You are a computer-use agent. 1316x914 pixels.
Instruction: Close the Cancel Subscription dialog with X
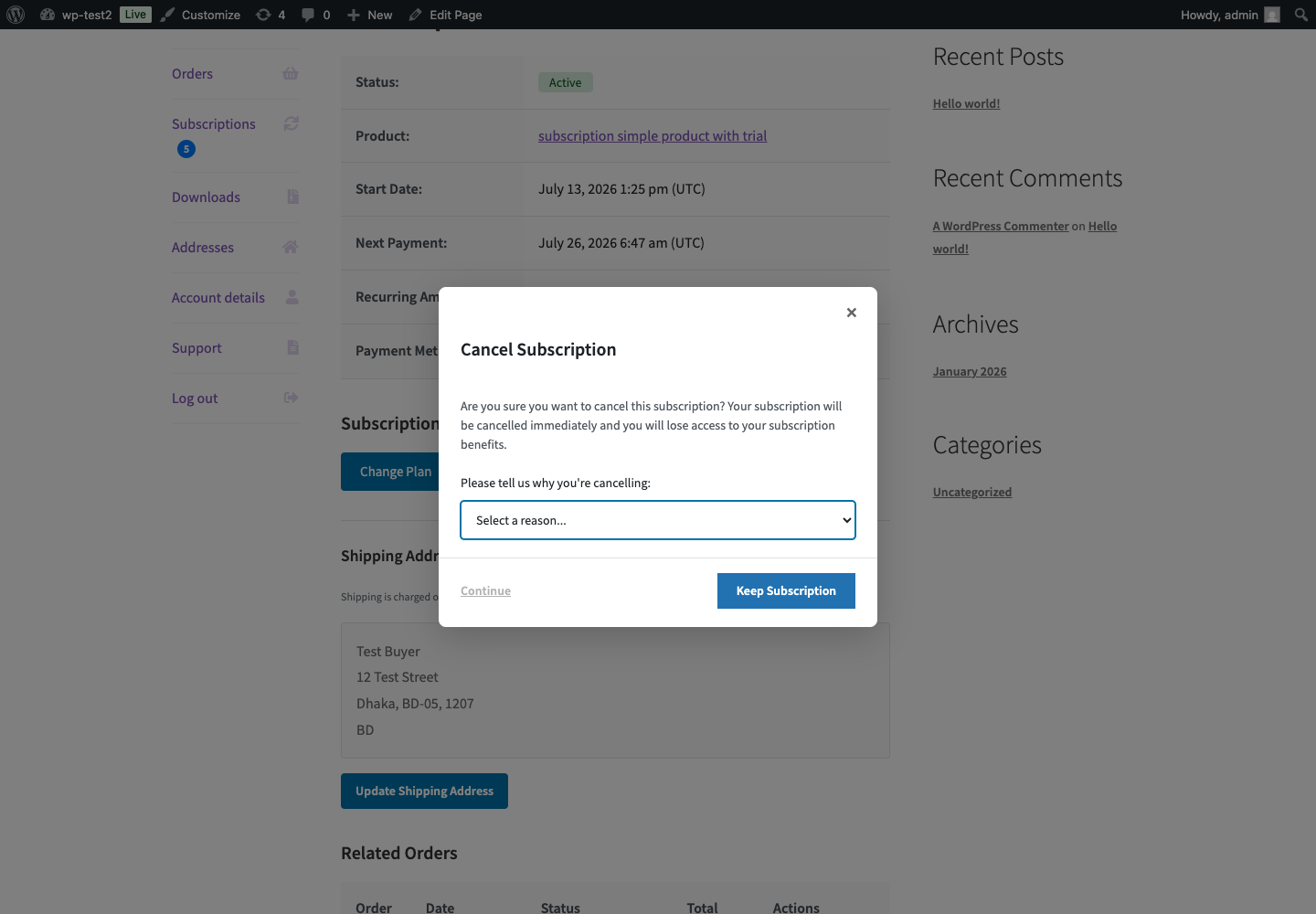pos(852,313)
